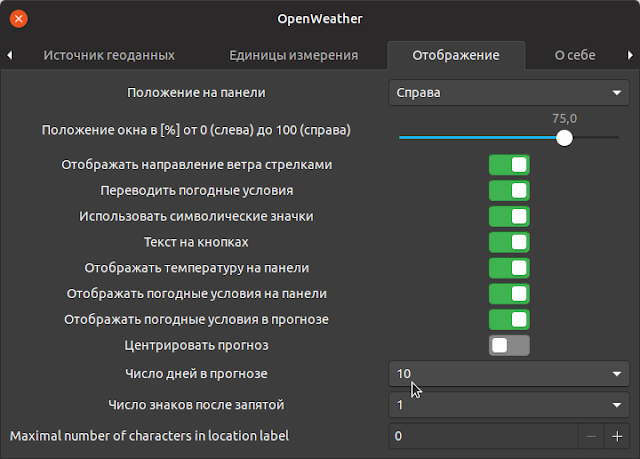Open the Единицы измерения tab

click(x=293, y=55)
